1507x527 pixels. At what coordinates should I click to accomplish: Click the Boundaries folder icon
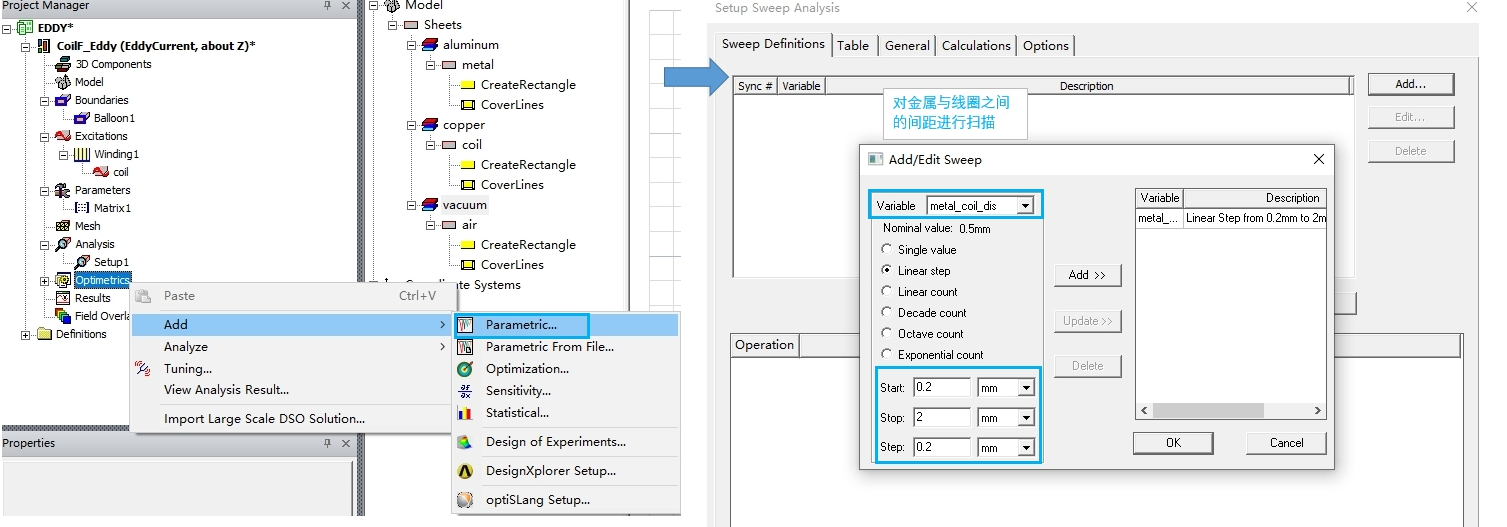tap(63, 100)
